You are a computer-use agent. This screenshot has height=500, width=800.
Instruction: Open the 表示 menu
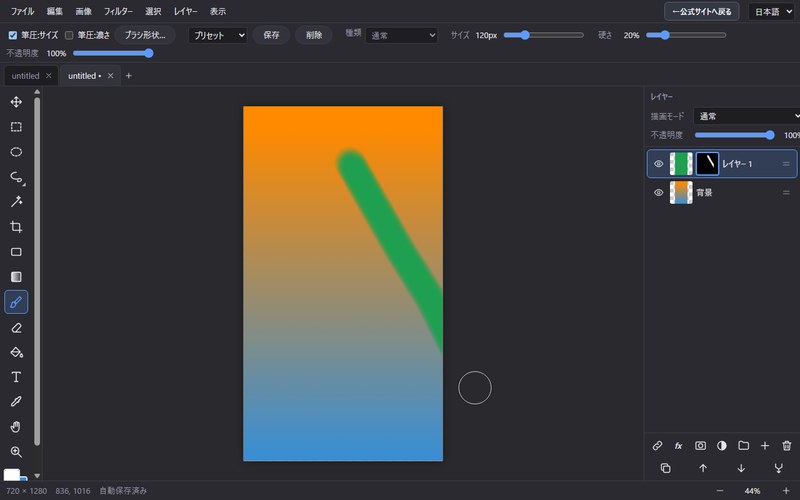pos(218,11)
